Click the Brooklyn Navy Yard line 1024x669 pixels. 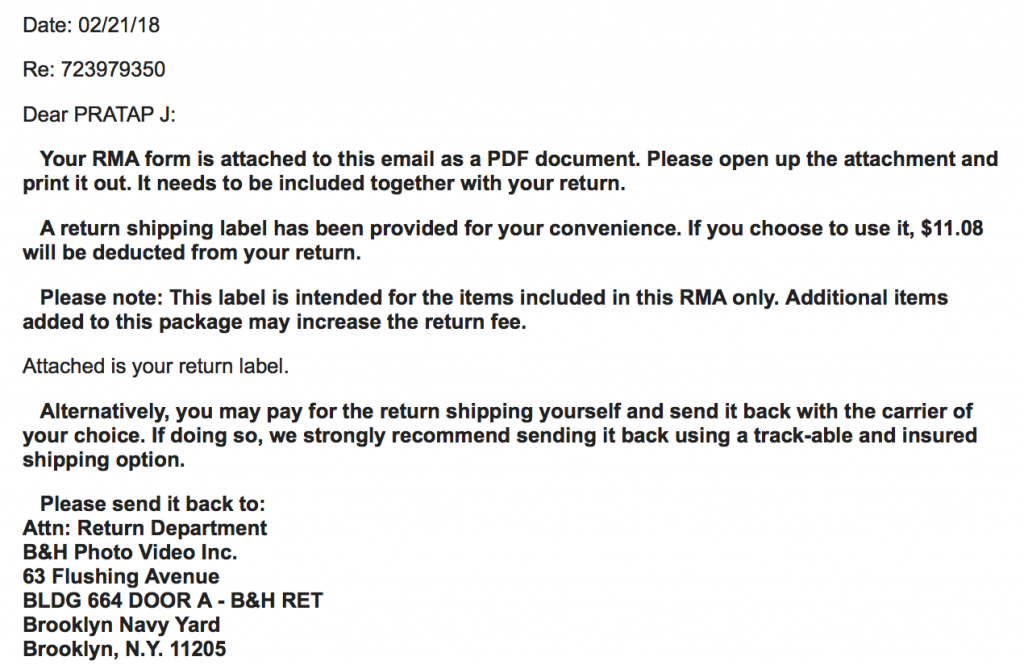click(x=121, y=625)
